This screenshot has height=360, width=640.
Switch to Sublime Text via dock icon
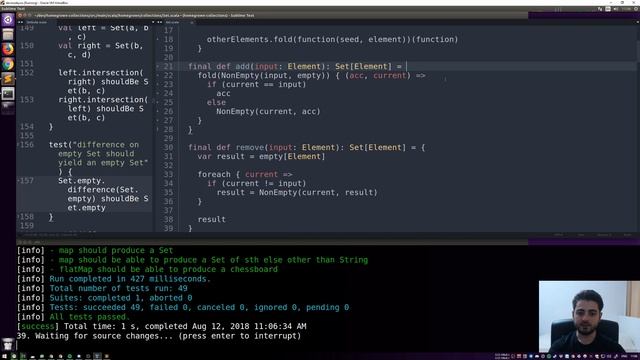(x=8, y=78)
